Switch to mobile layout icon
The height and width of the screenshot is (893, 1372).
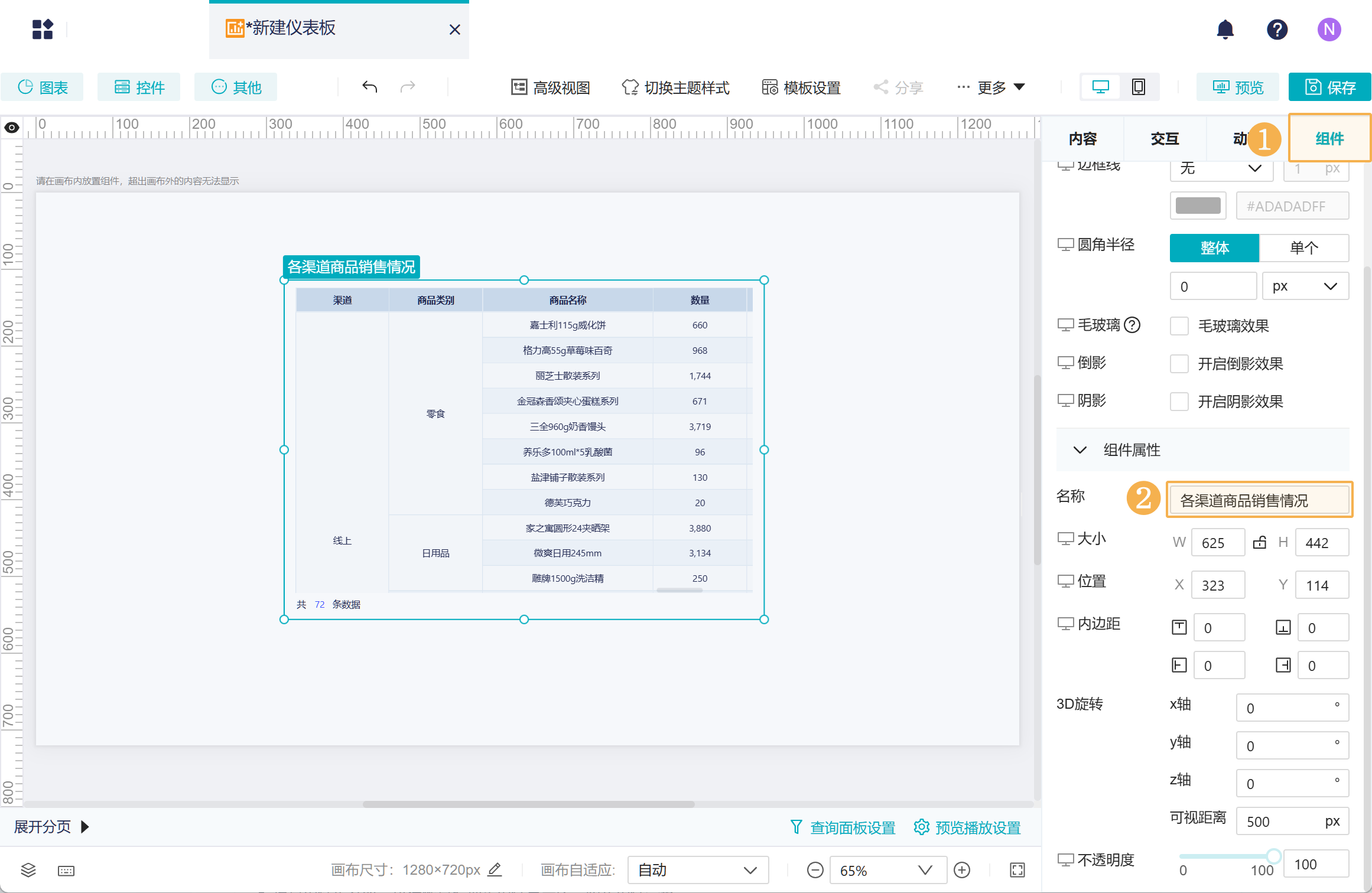[1138, 87]
